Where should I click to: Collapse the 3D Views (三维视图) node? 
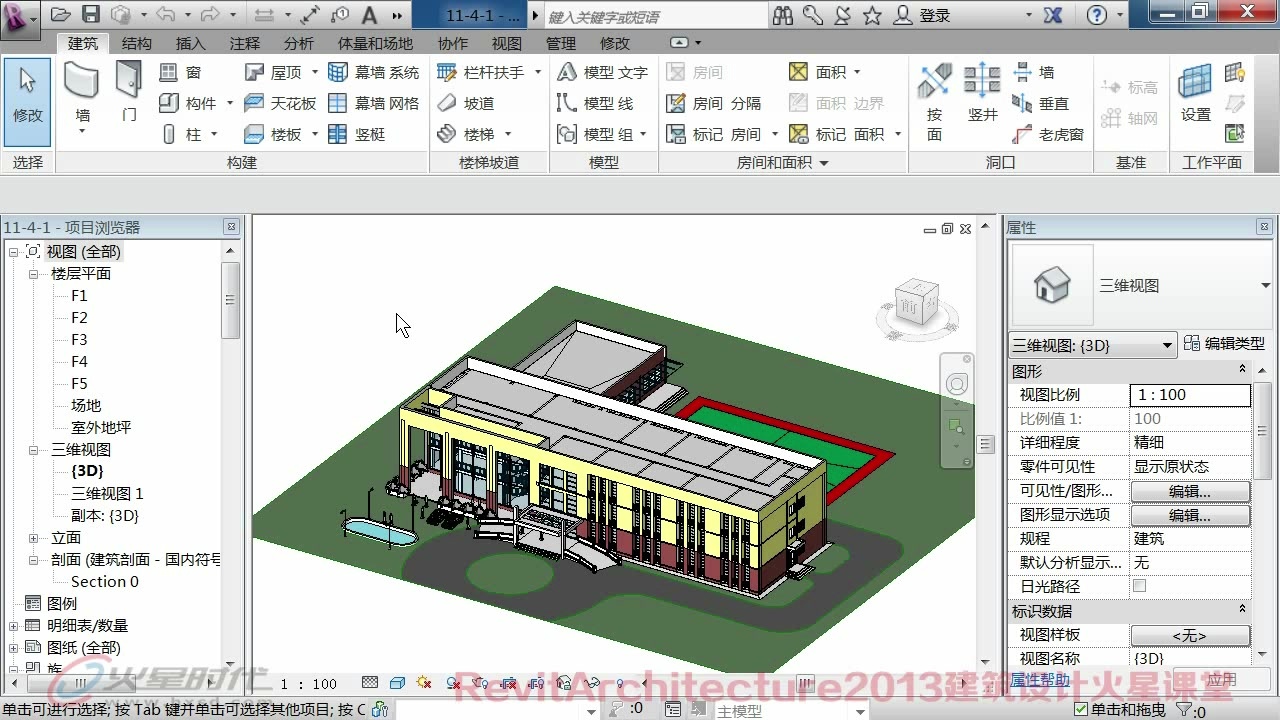click(33, 450)
